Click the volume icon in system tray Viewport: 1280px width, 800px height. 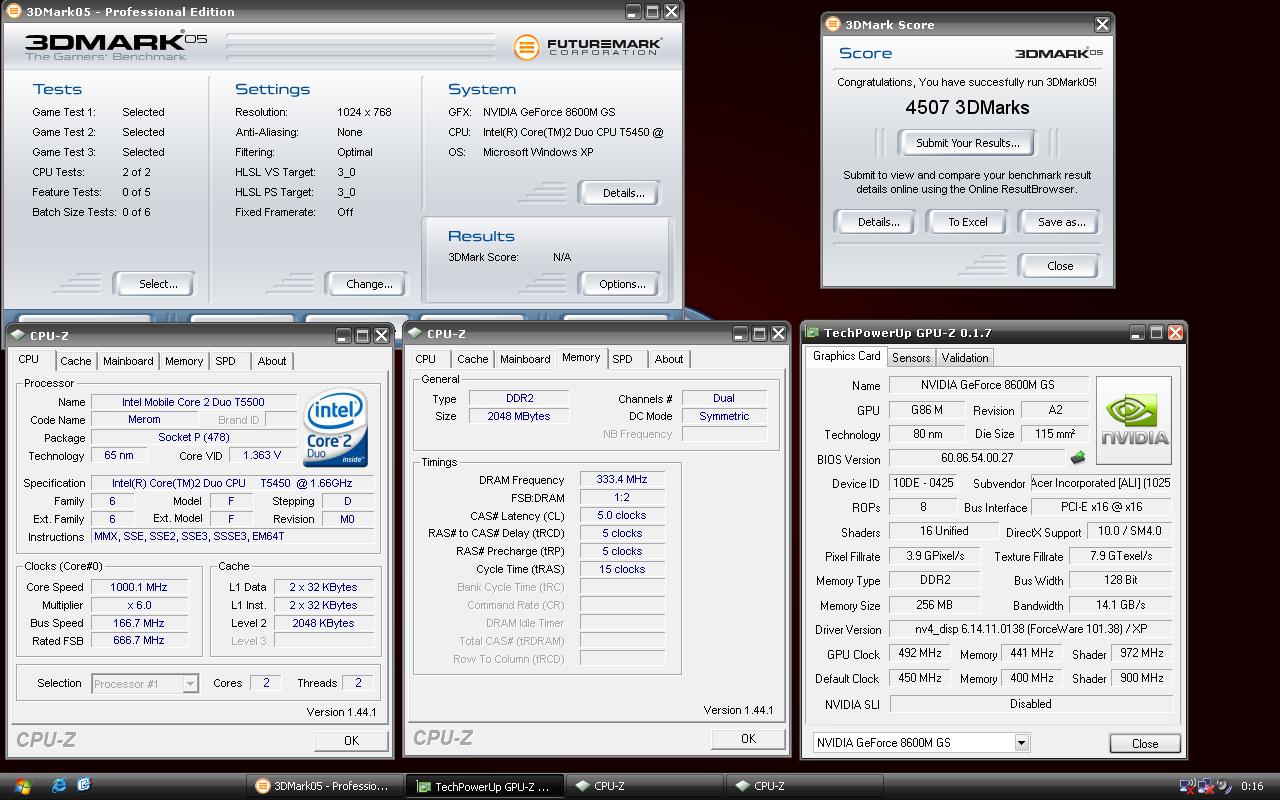1224,786
